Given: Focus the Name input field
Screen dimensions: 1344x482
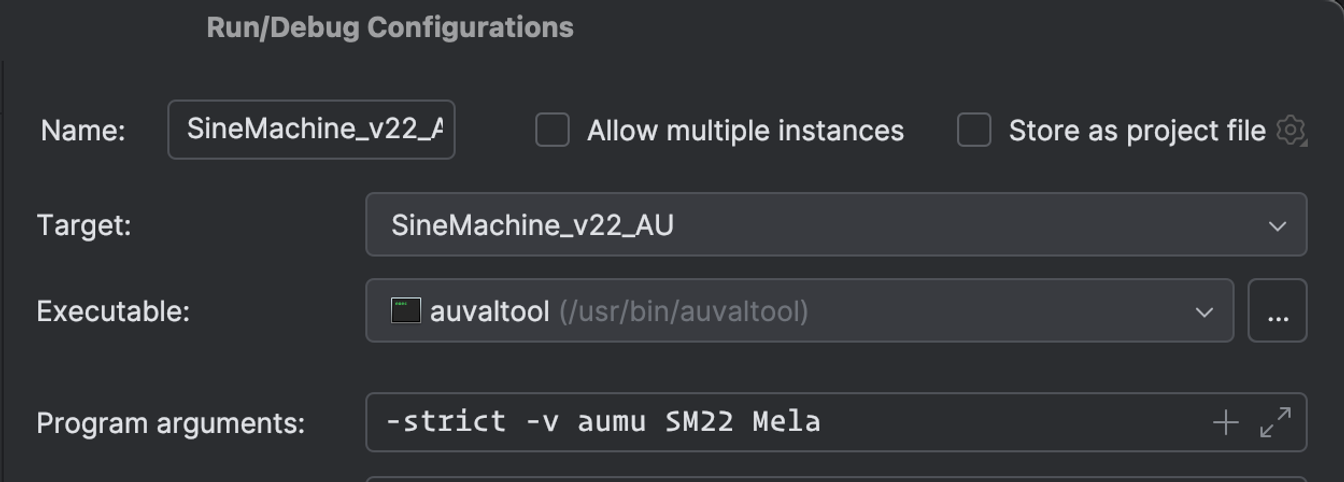Looking at the screenshot, I should 311,129.
